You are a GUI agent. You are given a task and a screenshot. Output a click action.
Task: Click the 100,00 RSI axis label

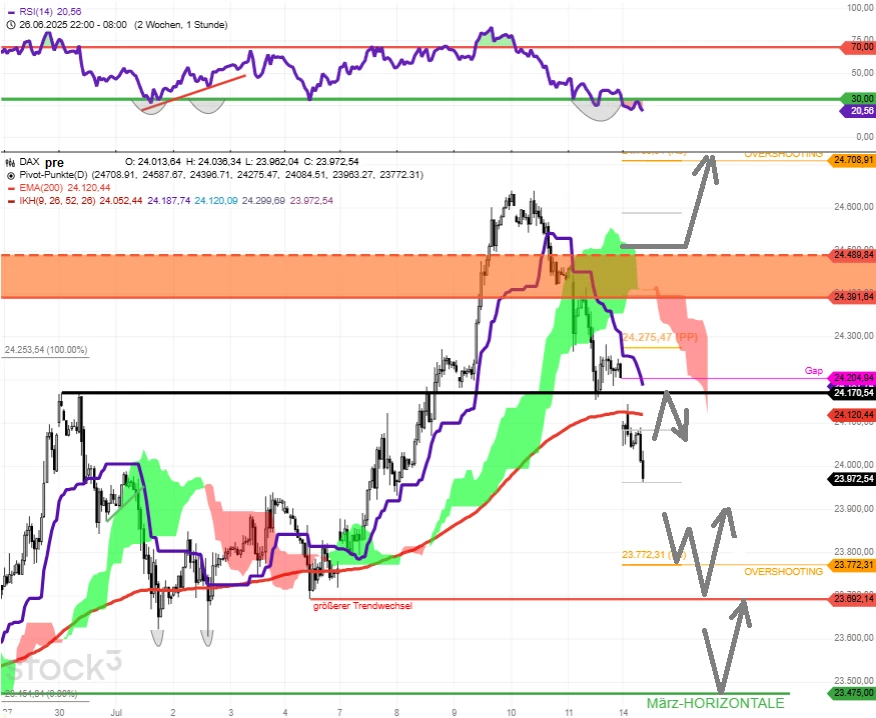click(x=860, y=8)
